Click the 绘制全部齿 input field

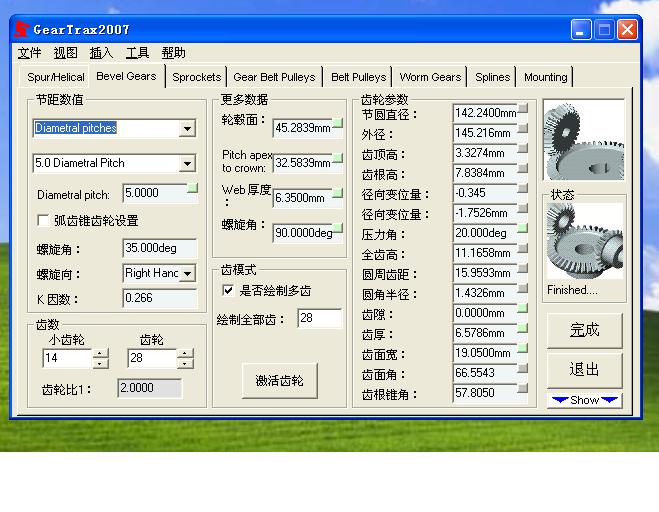point(319,318)
